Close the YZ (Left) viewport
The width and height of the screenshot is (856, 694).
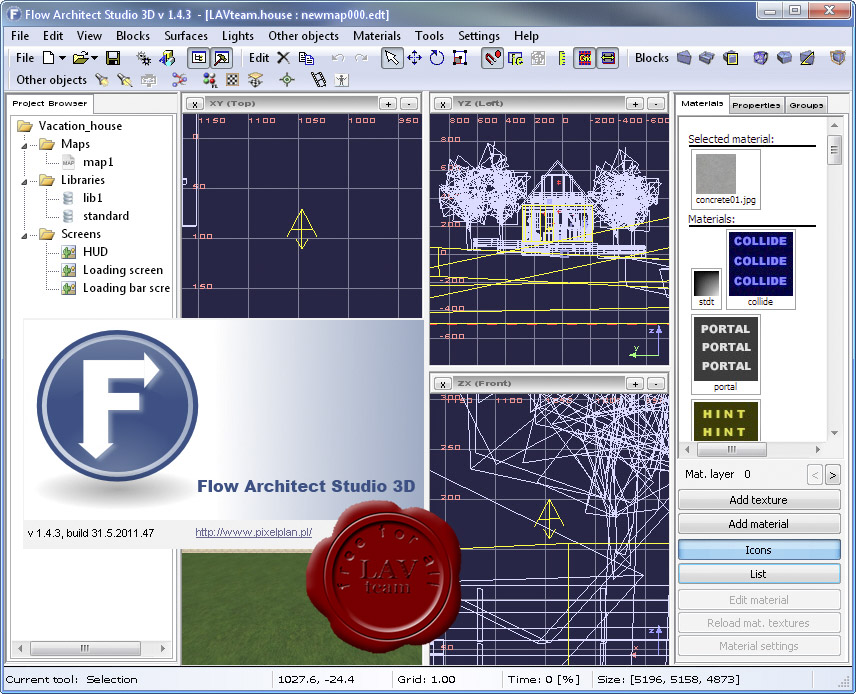tap(443, 104)
